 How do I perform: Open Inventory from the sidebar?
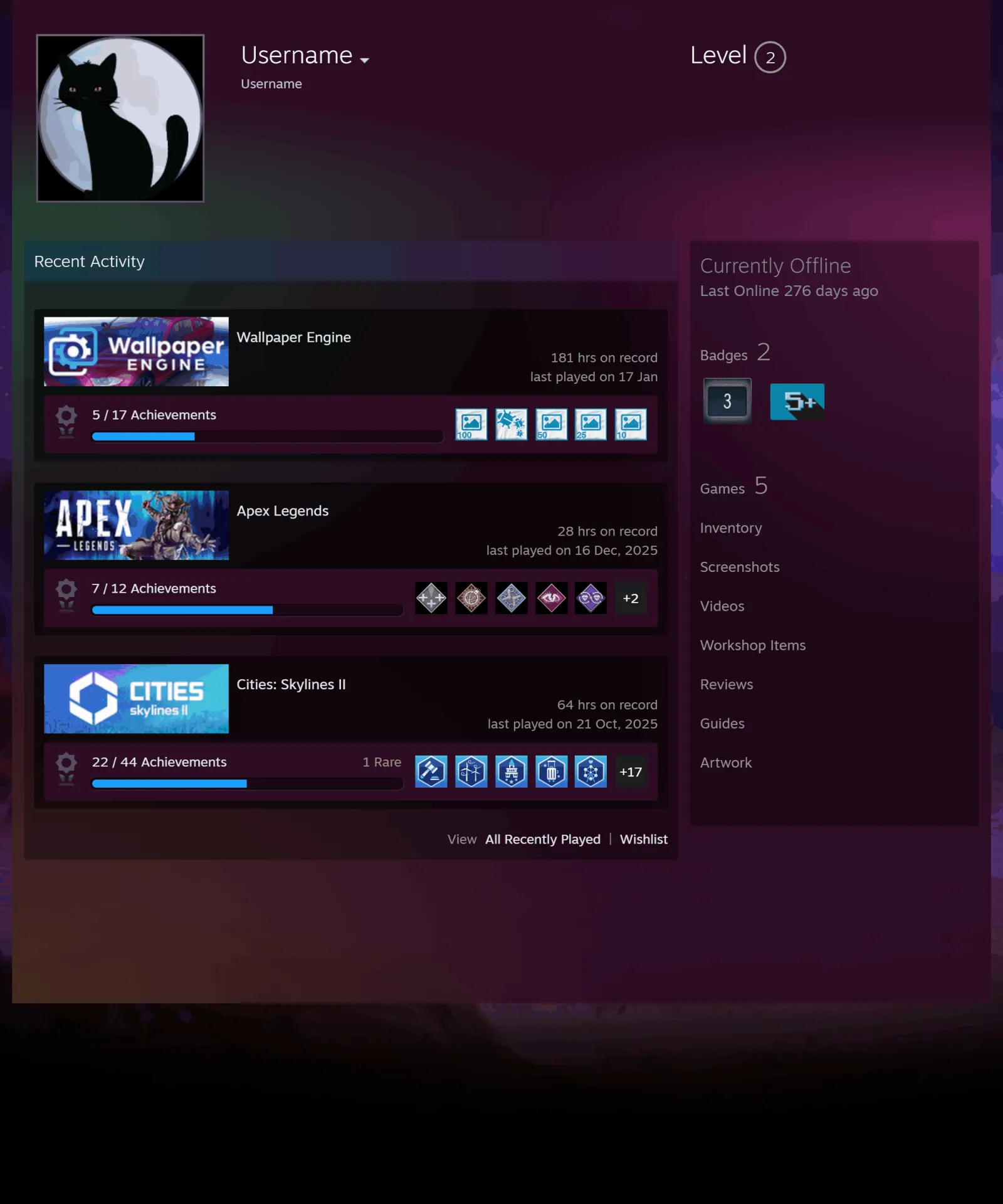(731, 528)
